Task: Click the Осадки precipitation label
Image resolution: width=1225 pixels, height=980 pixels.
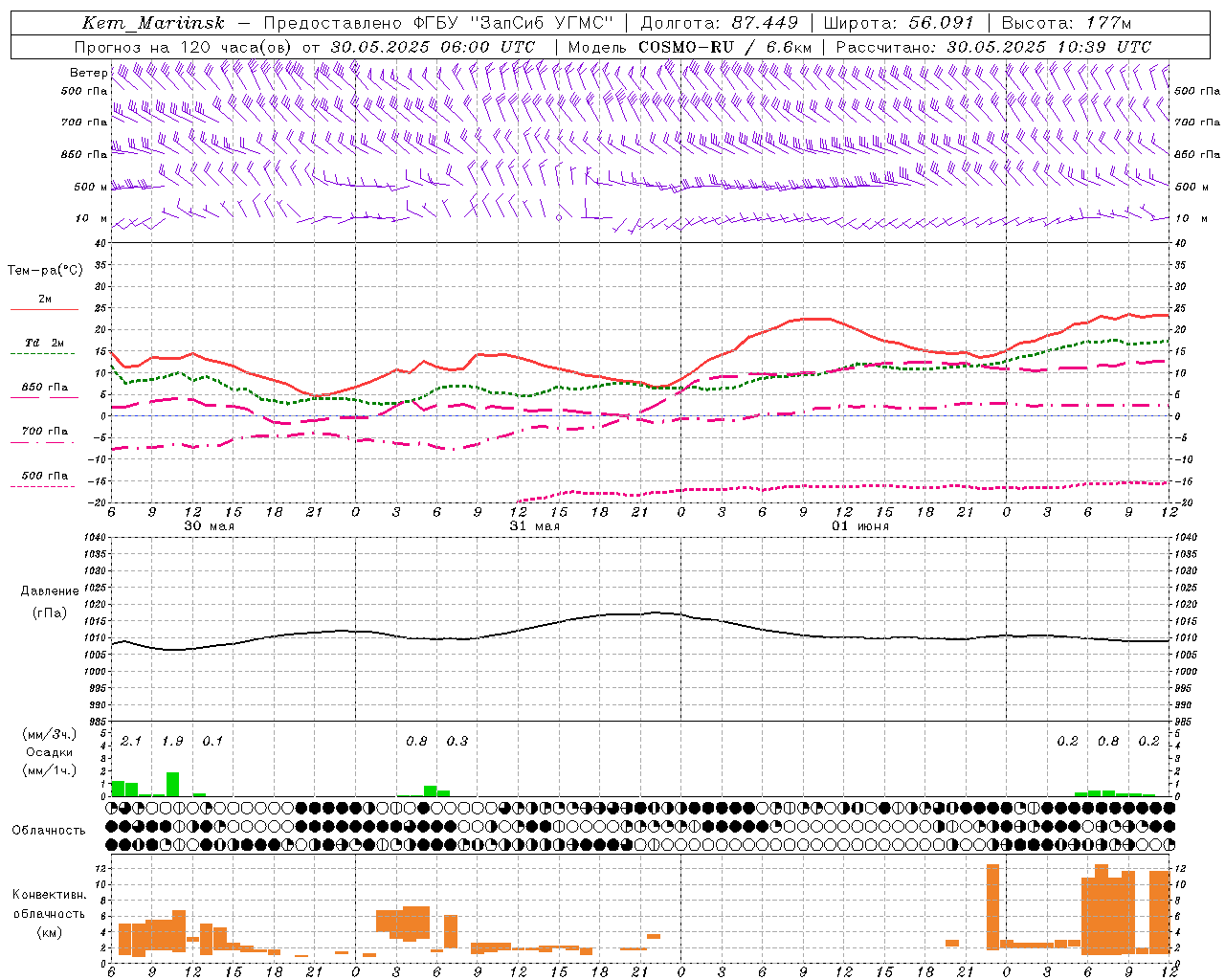Action: tap(50, 752)
